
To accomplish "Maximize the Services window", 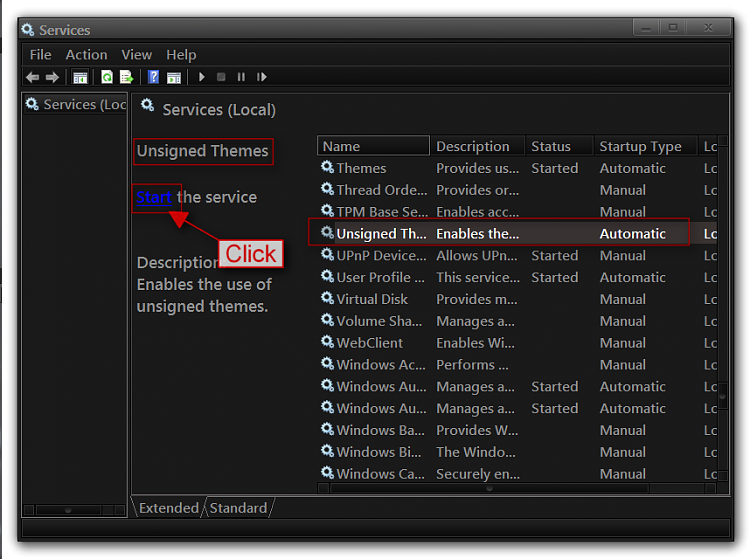I will pos(673,28).
